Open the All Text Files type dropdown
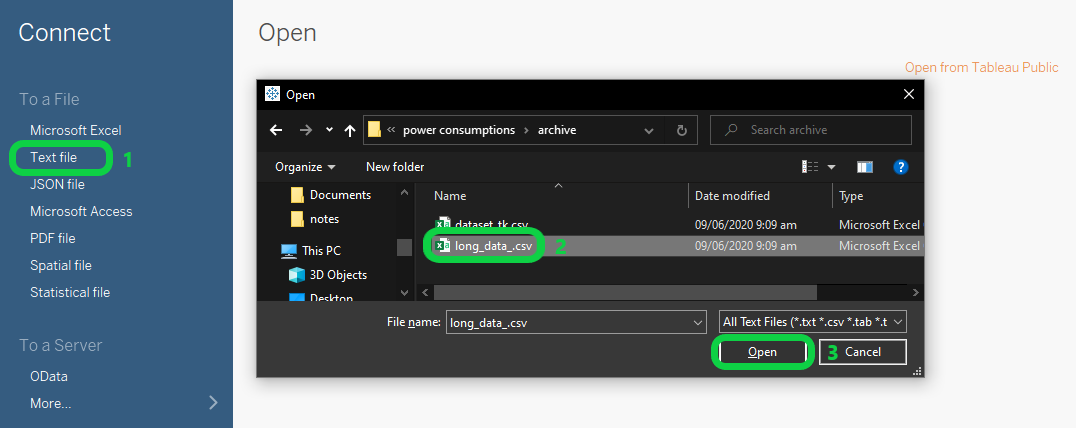 coord(813,322)
